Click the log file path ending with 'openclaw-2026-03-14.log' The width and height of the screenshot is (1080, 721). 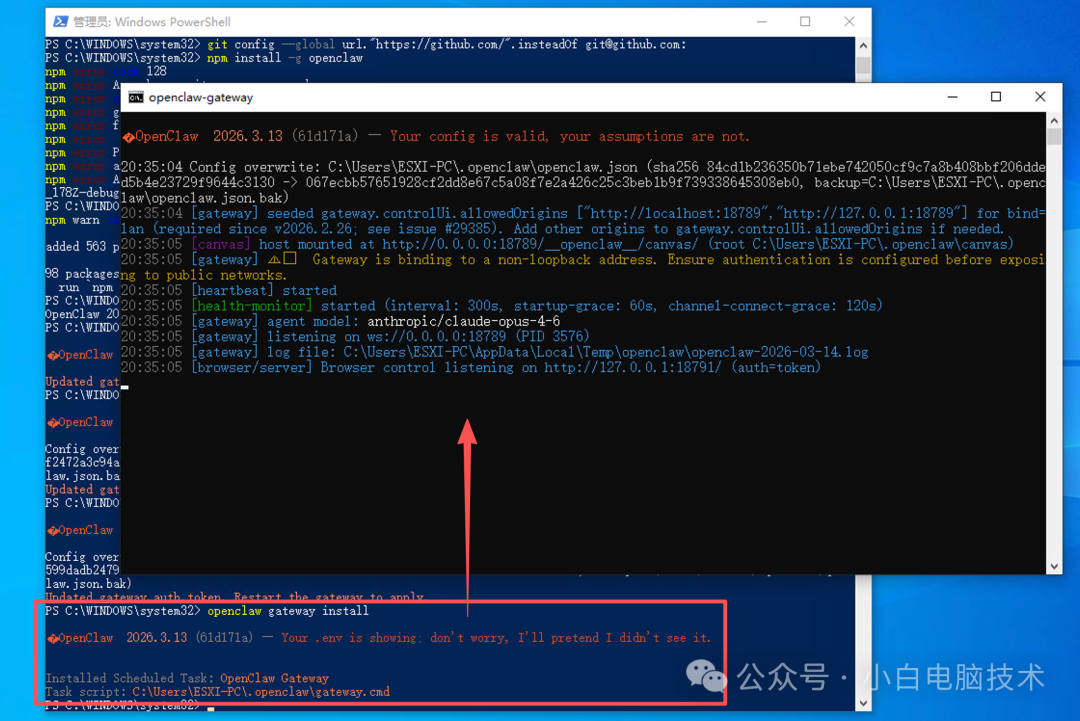click(x=605, y=352)
